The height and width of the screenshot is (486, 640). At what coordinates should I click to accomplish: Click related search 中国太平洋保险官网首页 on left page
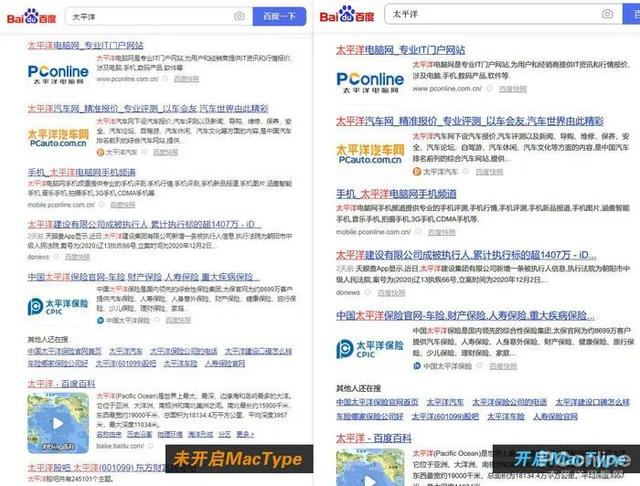[x=64, y=351]
